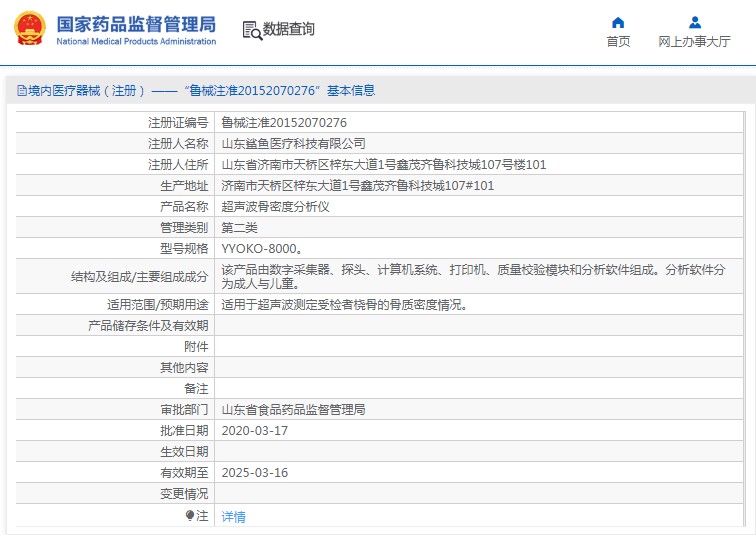Screen dimensions: 756x535
Task: Click the document icon before 境内医疗器械
Action: [x=21, y=91]
